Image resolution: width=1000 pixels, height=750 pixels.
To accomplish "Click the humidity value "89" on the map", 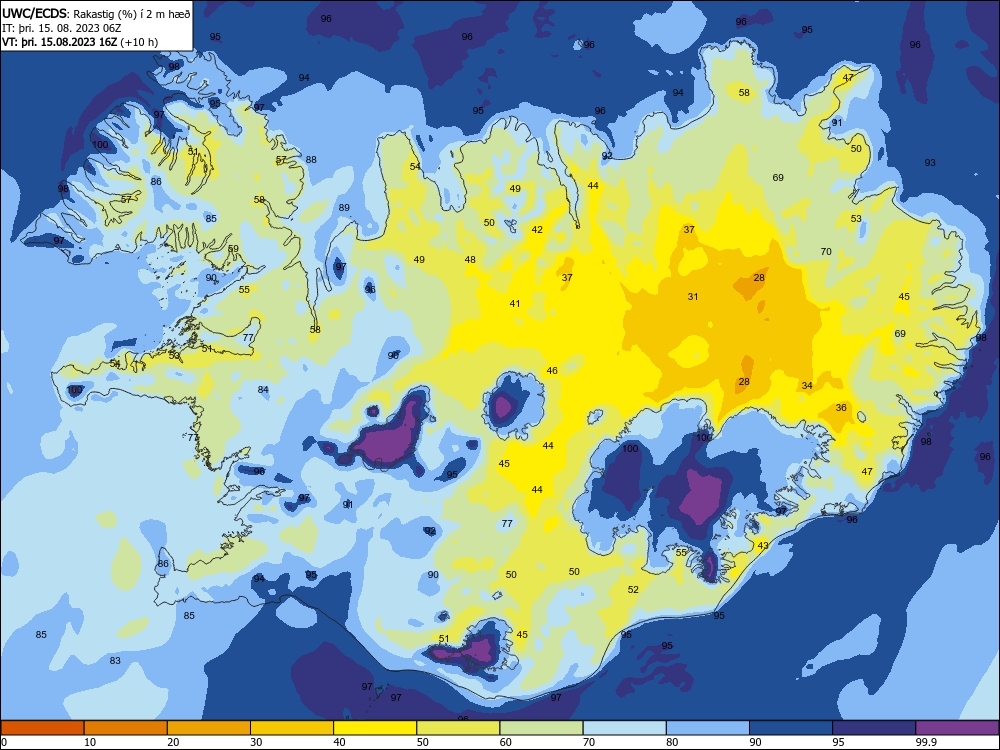I will (344, 208).
